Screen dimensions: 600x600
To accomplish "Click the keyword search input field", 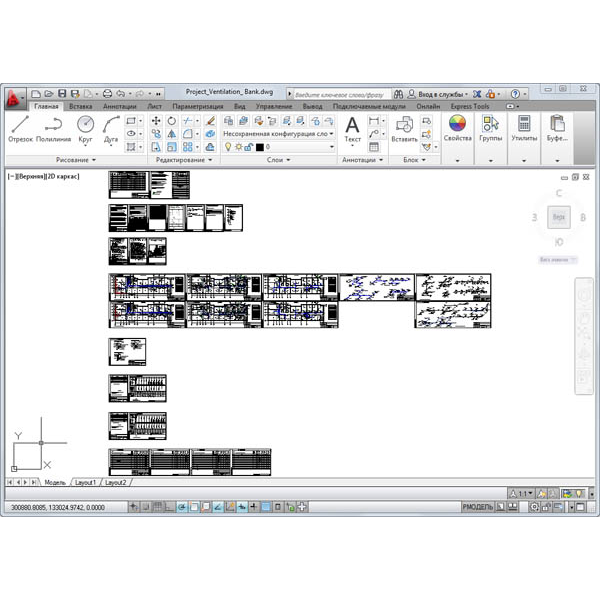I will (x=341, y=94).
